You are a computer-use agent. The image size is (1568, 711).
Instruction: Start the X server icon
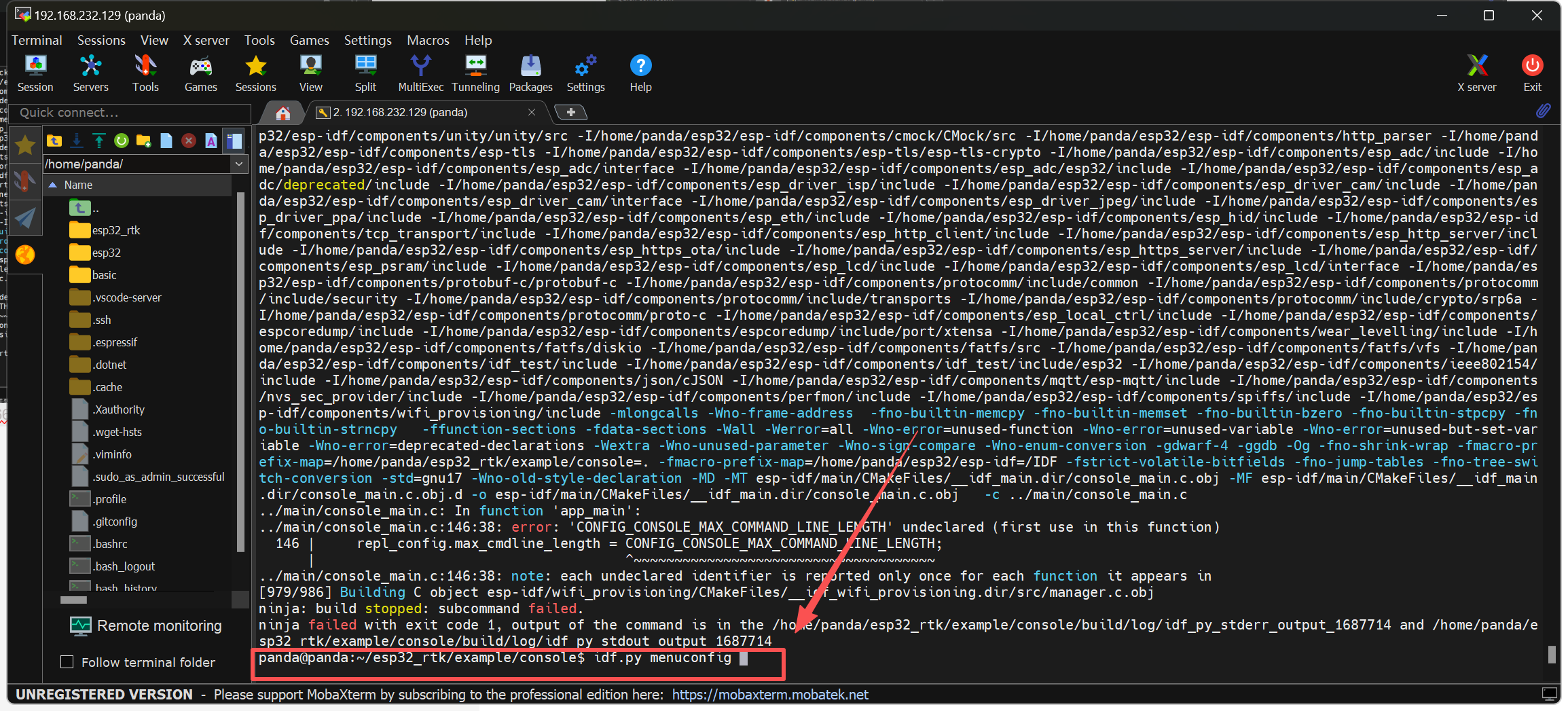click(1476, 73)
